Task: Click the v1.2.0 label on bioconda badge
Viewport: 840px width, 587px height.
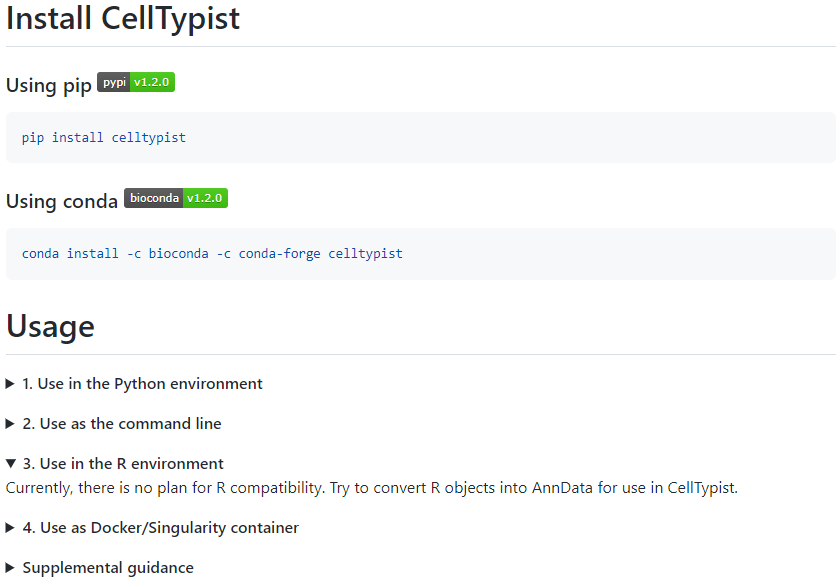Action: pos(205,197)
